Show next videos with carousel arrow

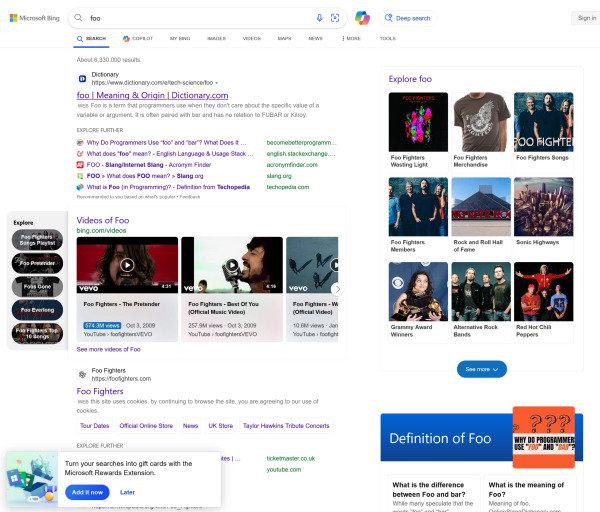337,289
